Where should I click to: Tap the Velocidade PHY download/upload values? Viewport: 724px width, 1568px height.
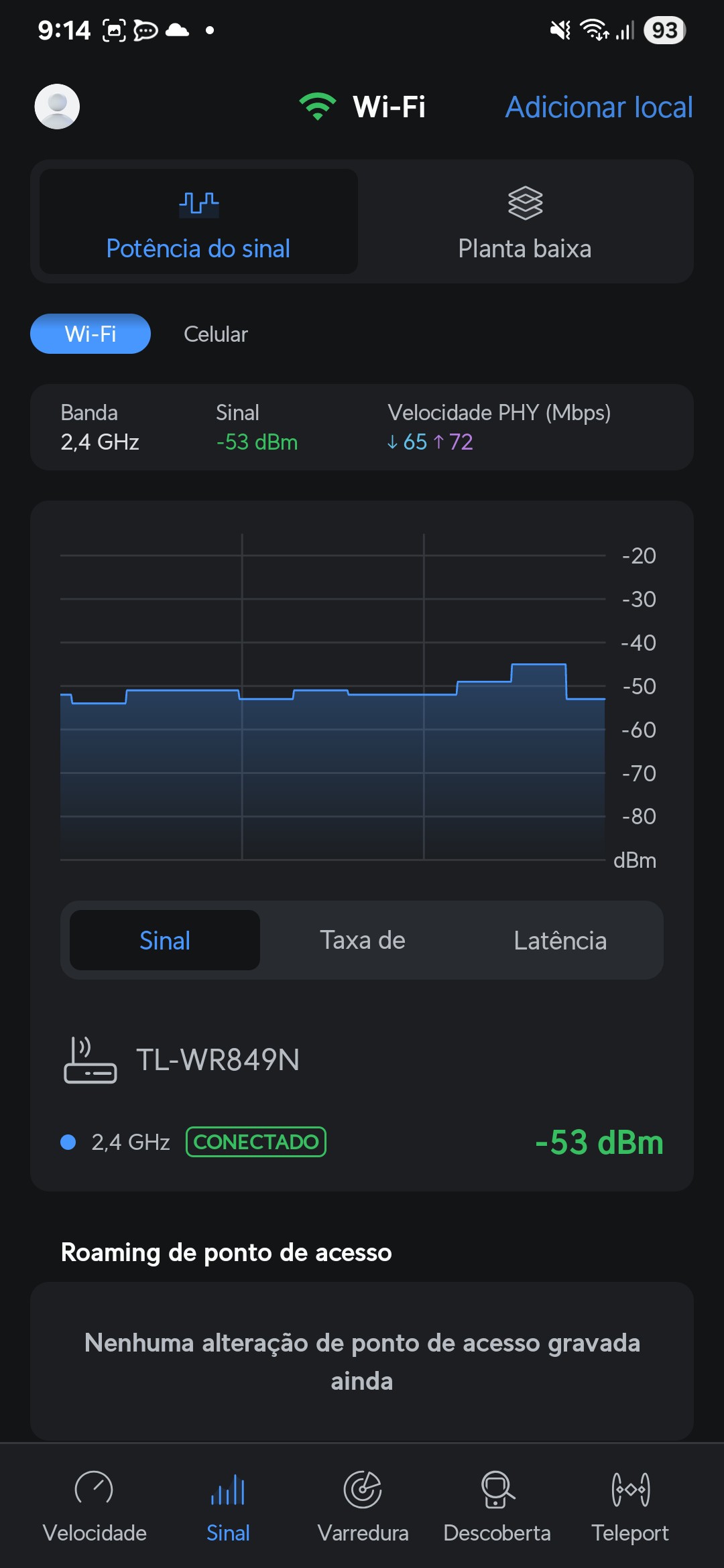click(x=430, y=442)
